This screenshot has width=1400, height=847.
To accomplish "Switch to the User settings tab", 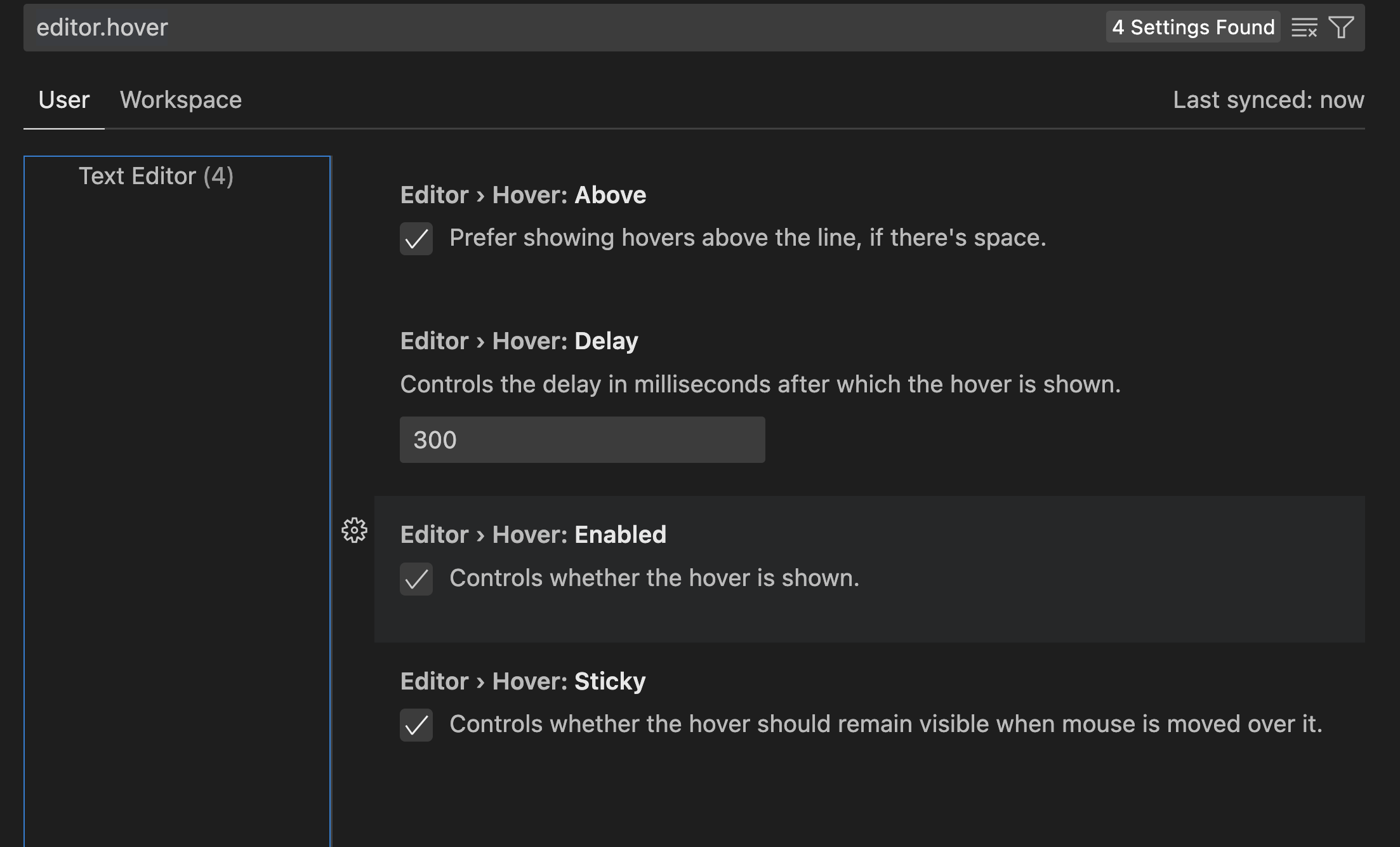I will pyautogui.click(x=64, y=100).
